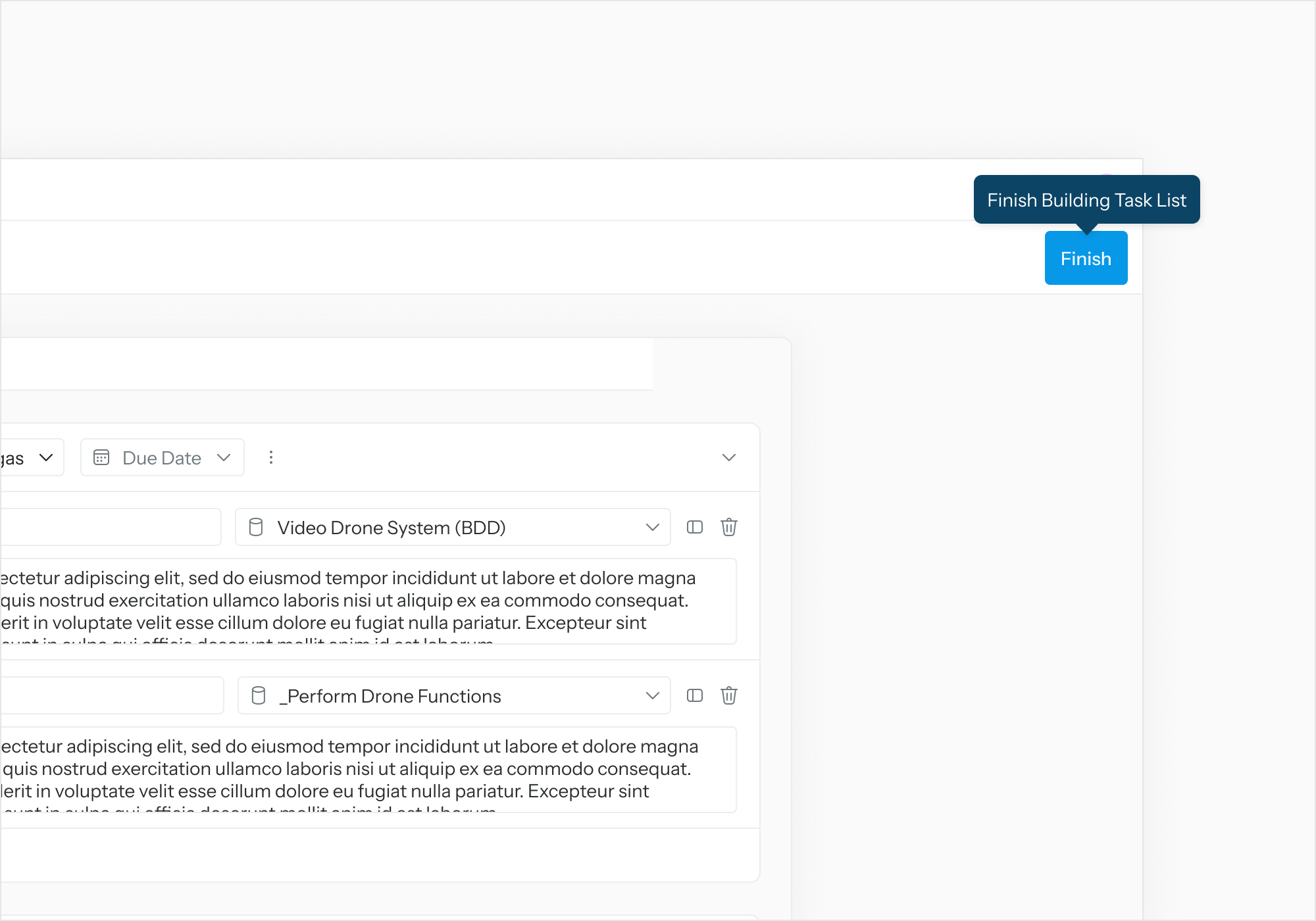This screenshot has width=1316, height=921.
Task: Delete the Video Drone System task
Action: 728,528
